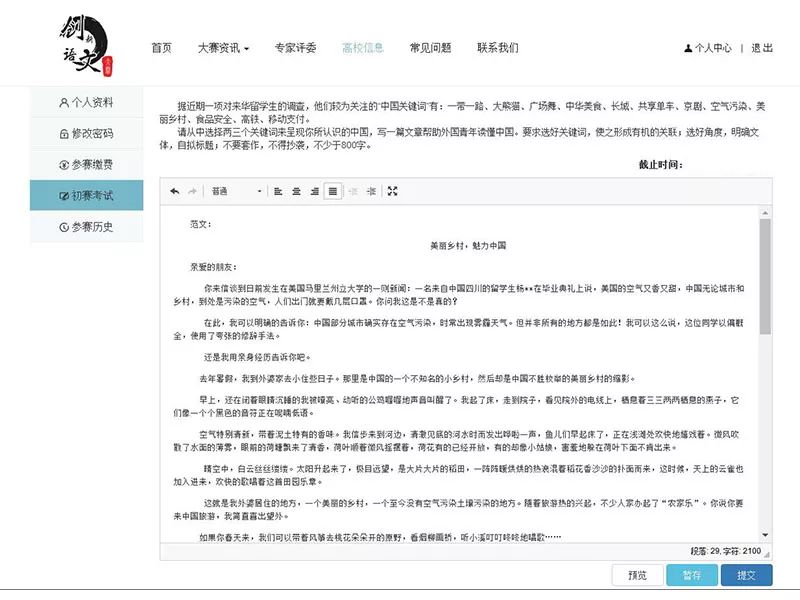Click the 退出 logout link
Image resolution: width=800 pixels, height=600 pixels.
[x=762, y=48]
